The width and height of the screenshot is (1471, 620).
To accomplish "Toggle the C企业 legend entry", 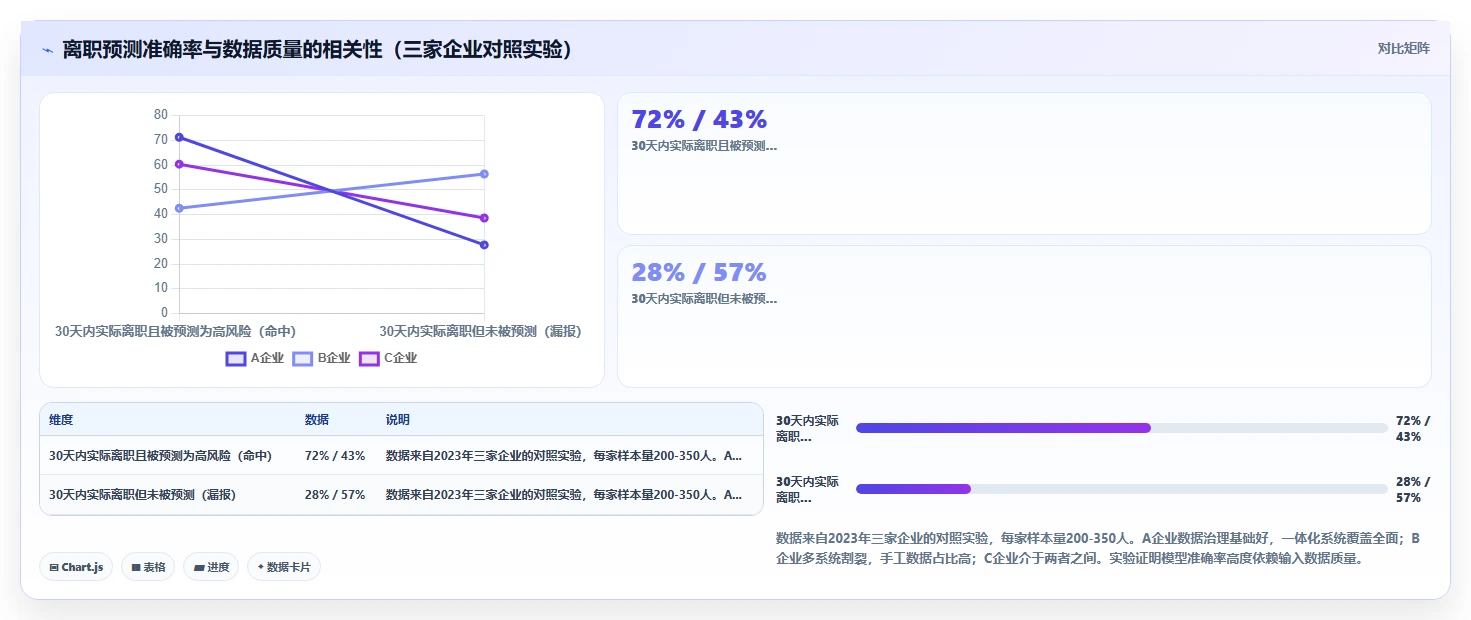I will coord(388,358).
